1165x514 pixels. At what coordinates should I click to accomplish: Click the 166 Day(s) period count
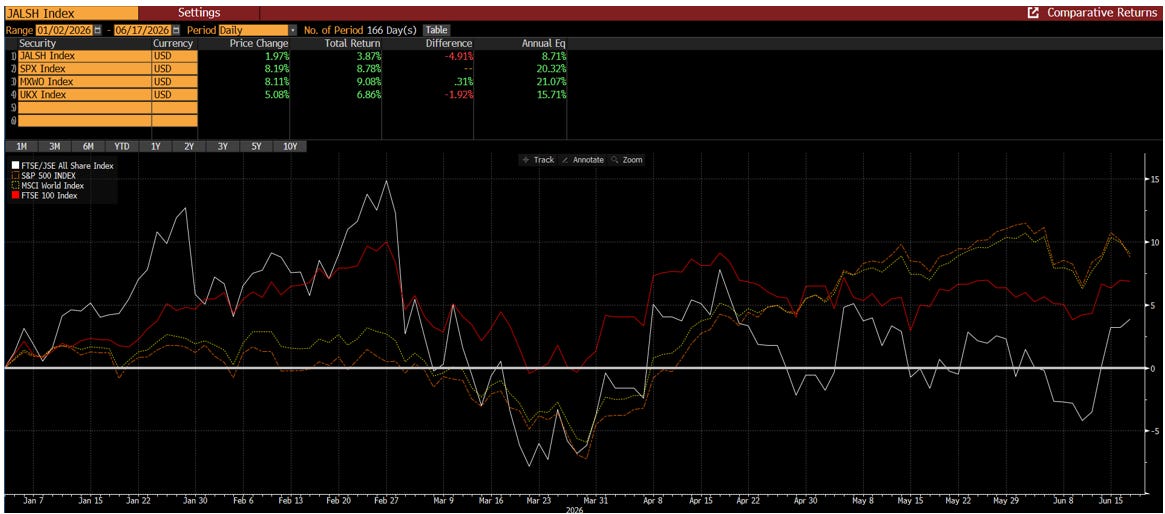(393, 30)
